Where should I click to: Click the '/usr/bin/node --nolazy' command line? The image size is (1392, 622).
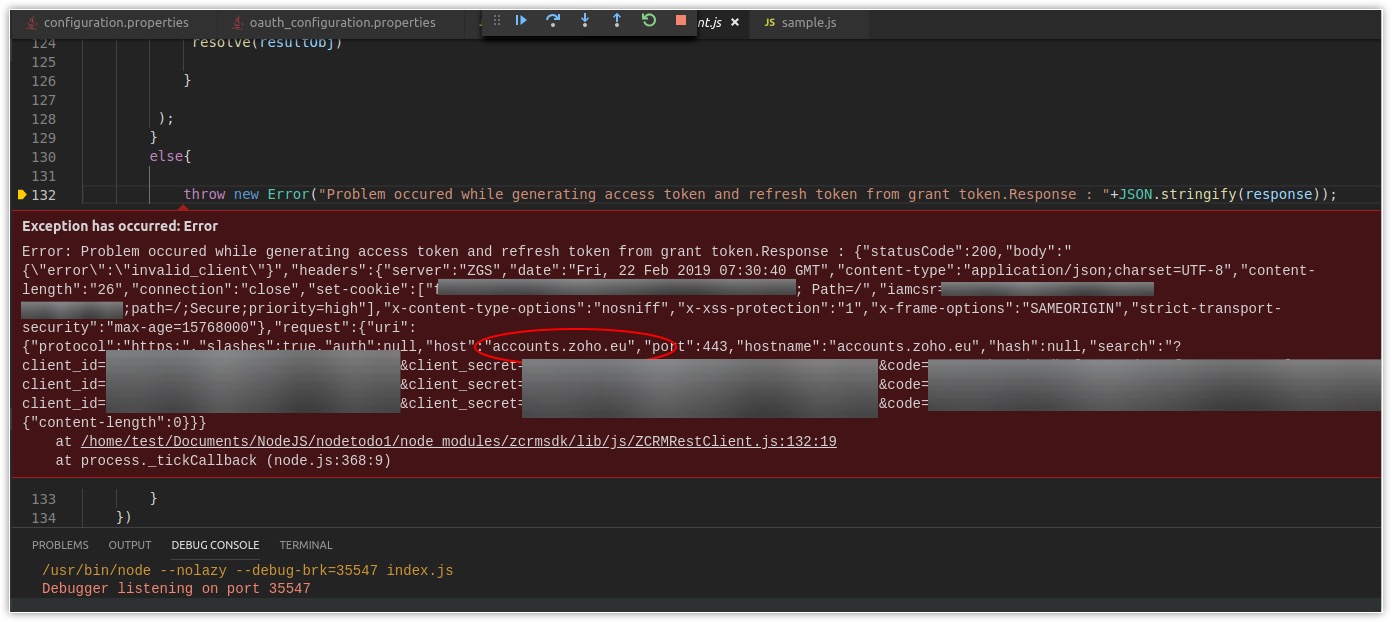247,570
